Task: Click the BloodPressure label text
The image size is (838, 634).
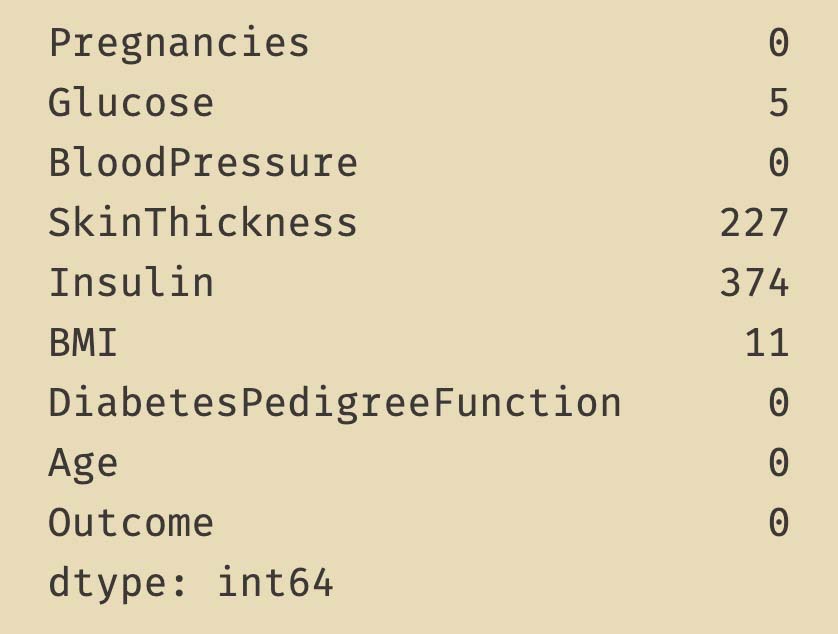Action: click(x=203, y=163)
